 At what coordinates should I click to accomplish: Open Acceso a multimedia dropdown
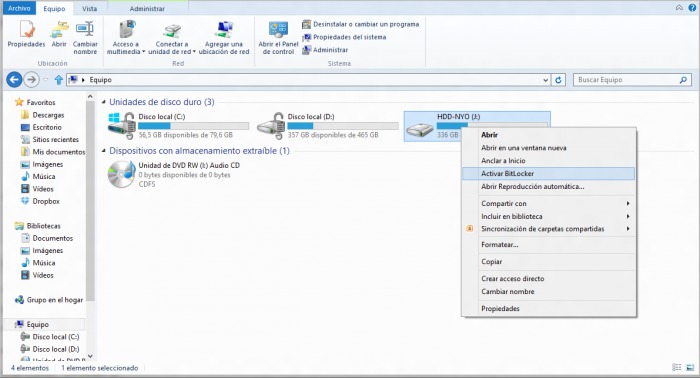click(126, 37)
